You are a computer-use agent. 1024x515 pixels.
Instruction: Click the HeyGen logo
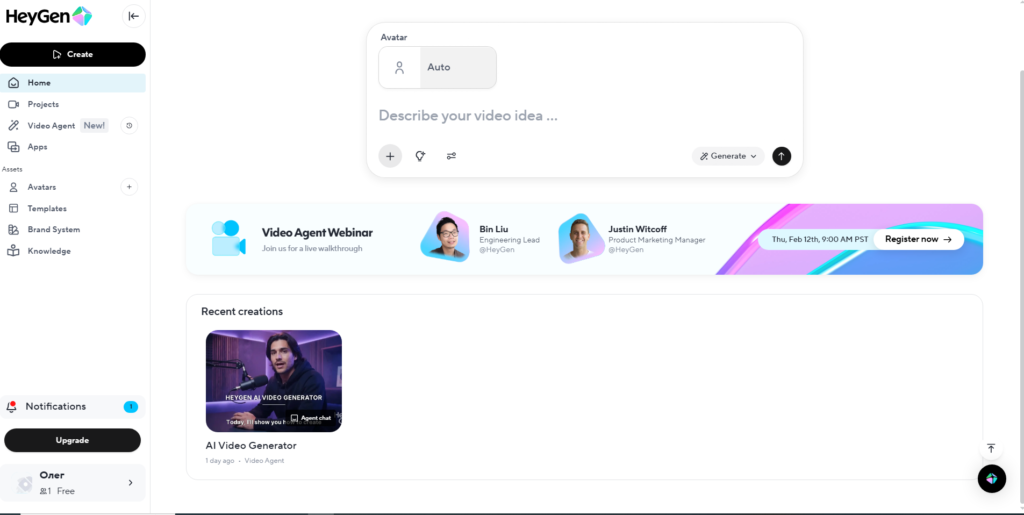49,16
